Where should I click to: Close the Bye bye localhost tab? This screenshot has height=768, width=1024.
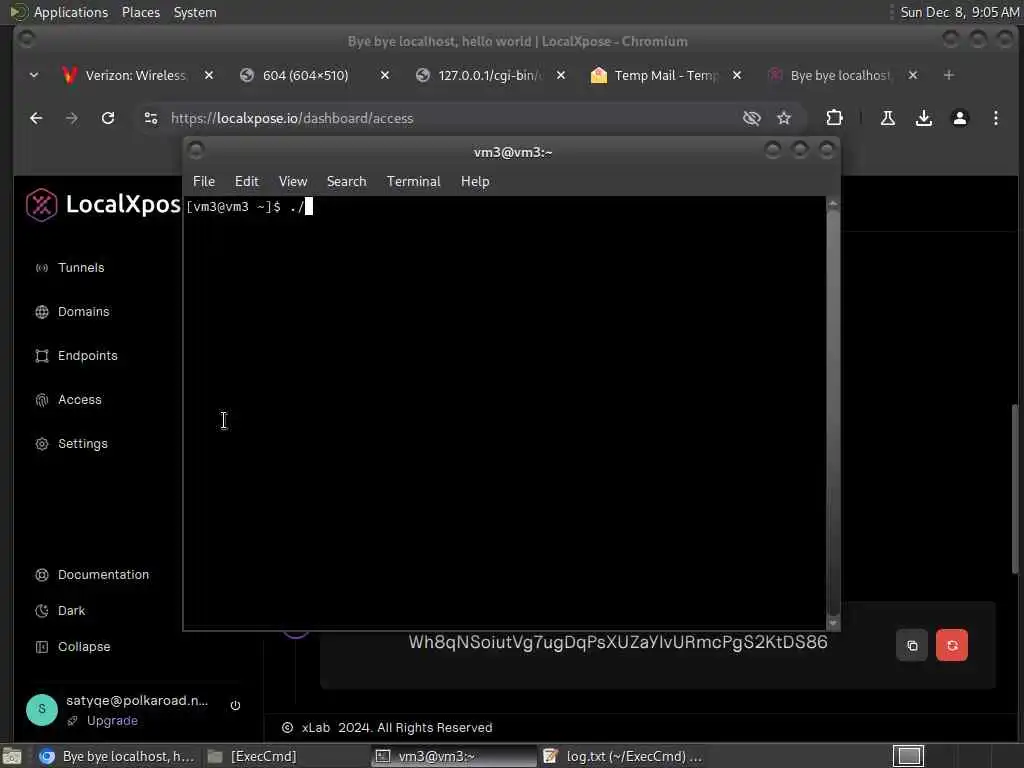(x=913, y=75)
